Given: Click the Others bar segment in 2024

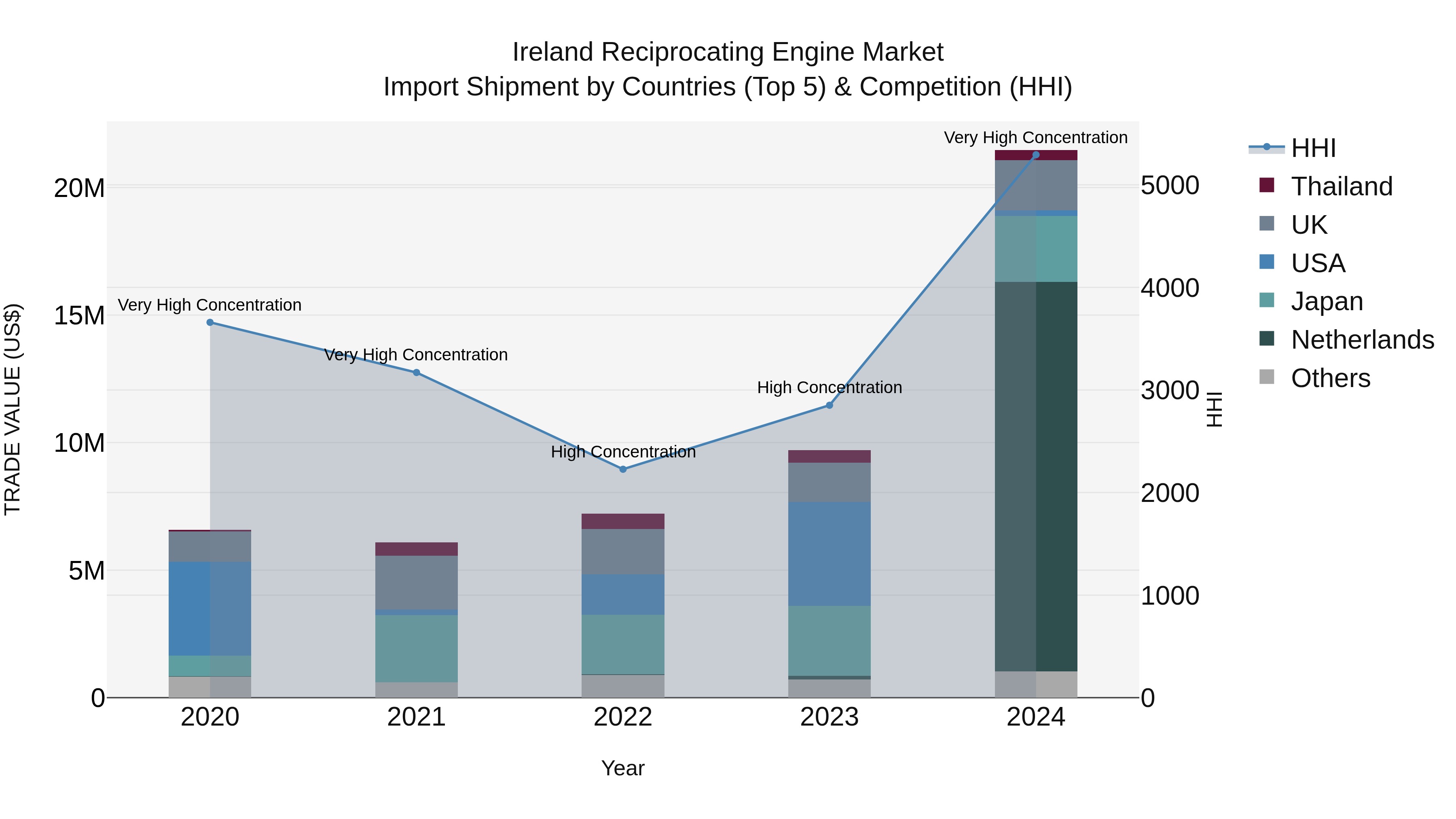Looking at the screenshot, I should click(1036, 684).
